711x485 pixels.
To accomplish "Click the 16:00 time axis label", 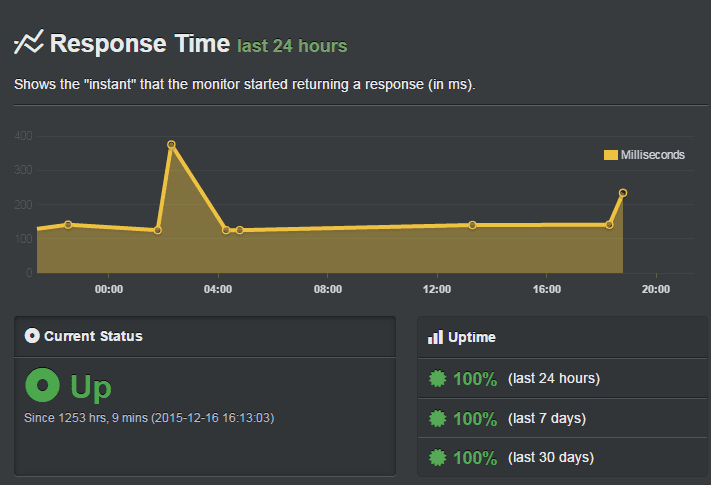I will coord(545,289).
